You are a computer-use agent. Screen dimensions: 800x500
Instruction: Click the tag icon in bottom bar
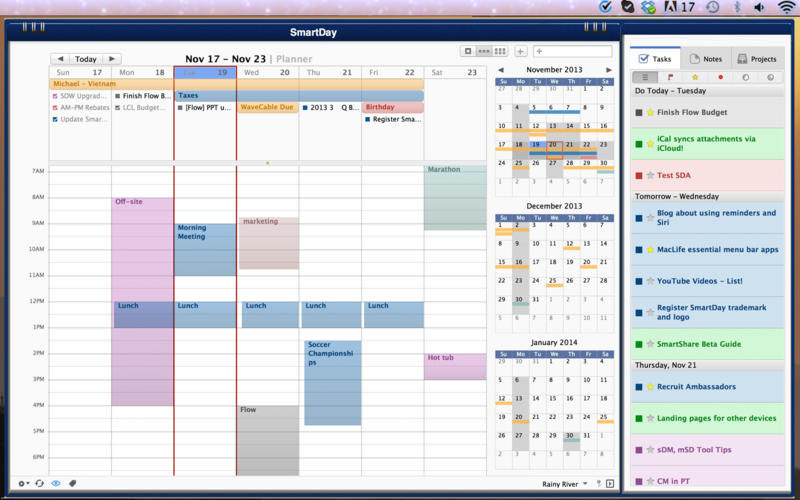(72, 483)
